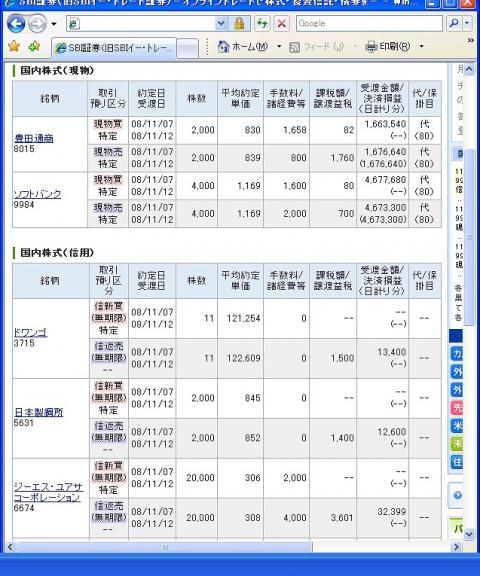This screenshot has width=480, height=576.
Task: Open a new blank tab
Action: [x=188, y=48]
